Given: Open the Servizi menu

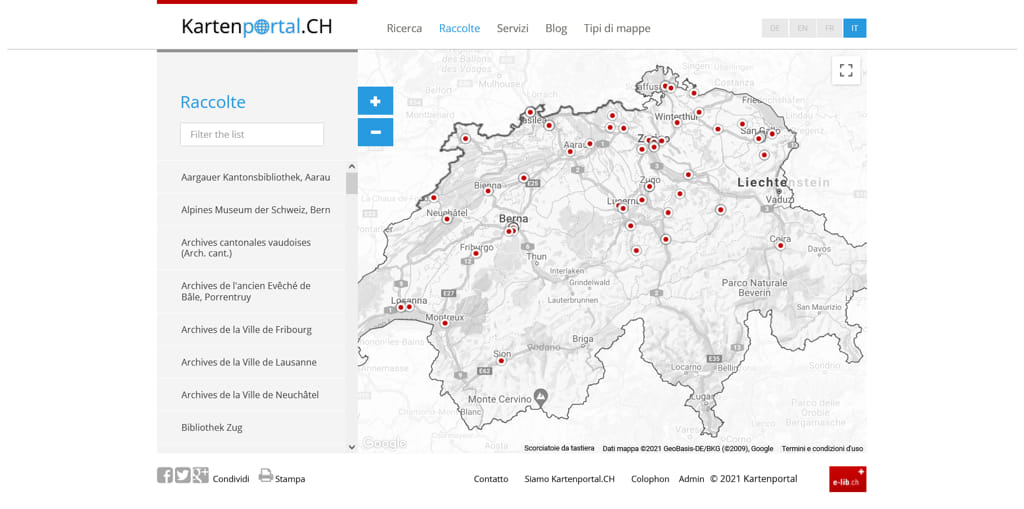Looking at the screenshot, I should point(513,28).
